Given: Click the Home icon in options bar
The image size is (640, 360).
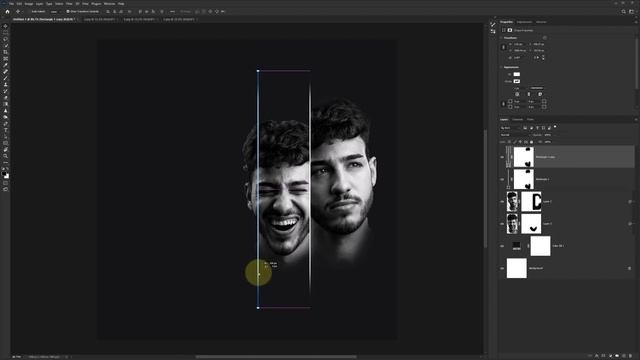Looking at the screenshot, I should (7, 11).
